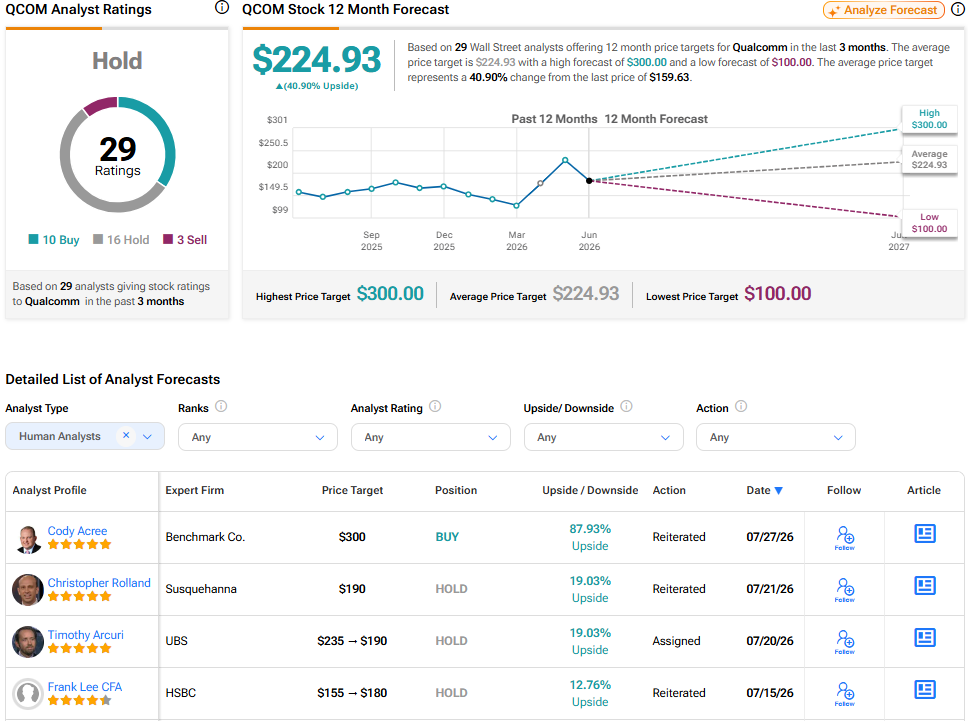
Task: Click the Analyze Forecast button
Action: point(883,10)
